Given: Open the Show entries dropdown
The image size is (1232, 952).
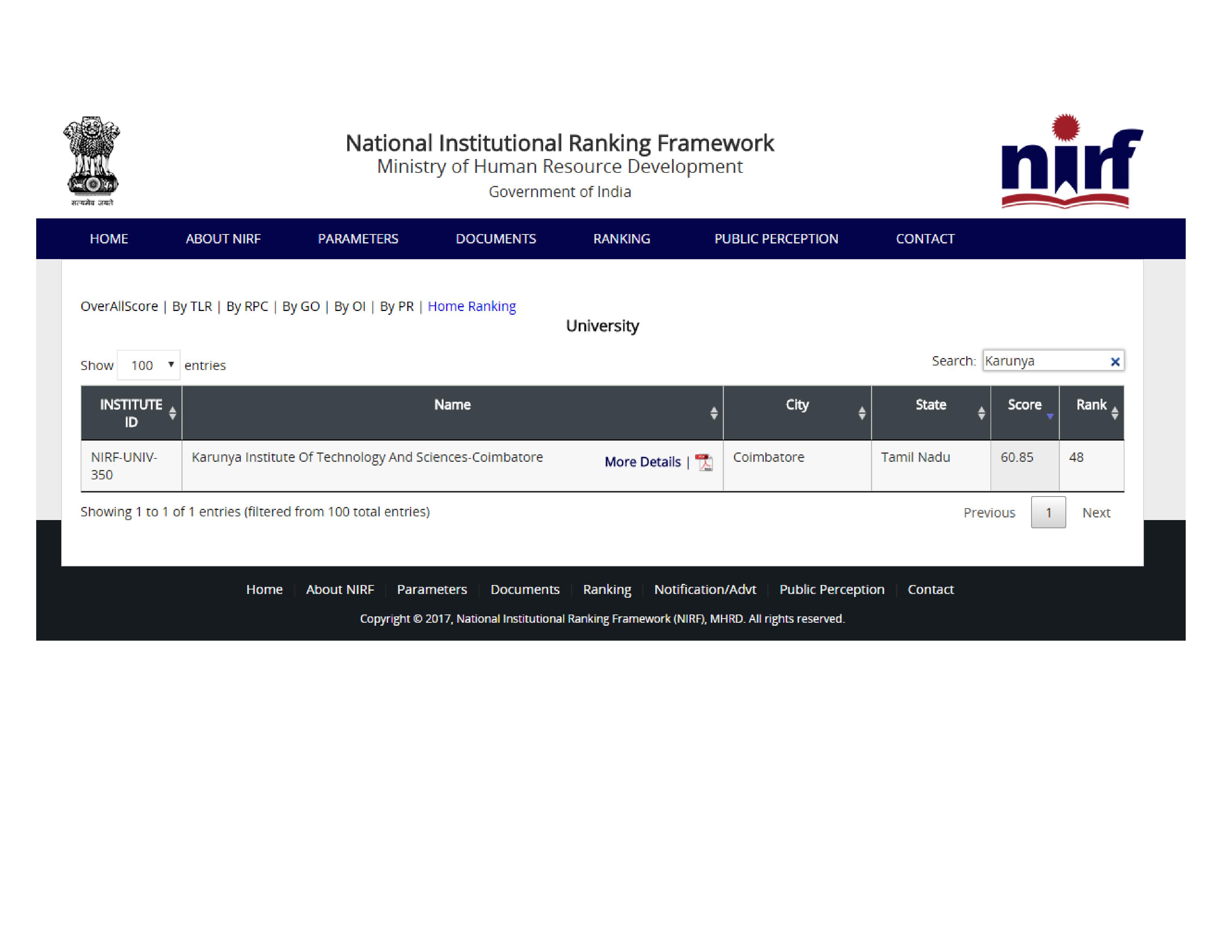Looking at the screenshot, I should click(x=149, y=365).
